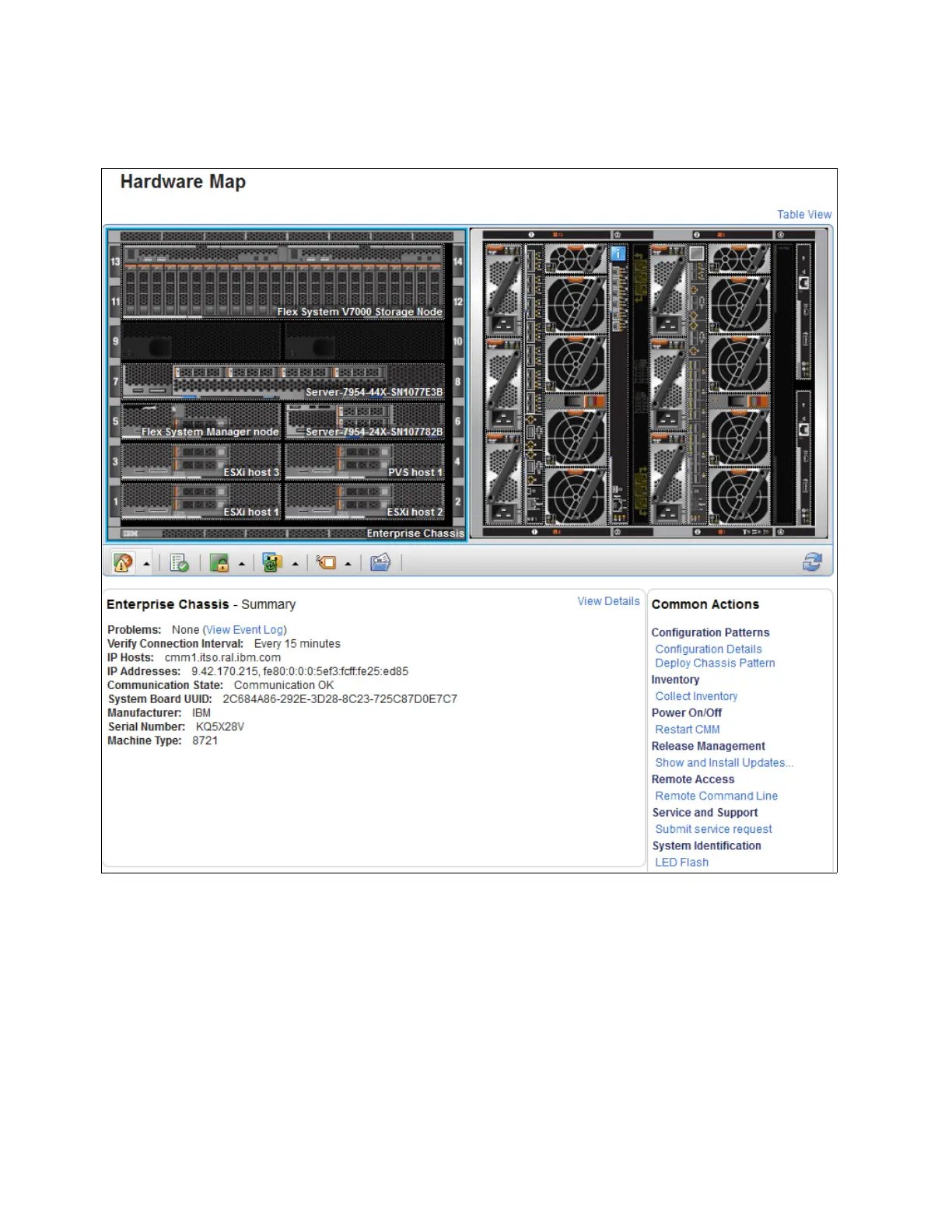Click IP host cmm1.itso.ral.ibm.com
The image size is (952, 1232).
click(x=222, y=658)
